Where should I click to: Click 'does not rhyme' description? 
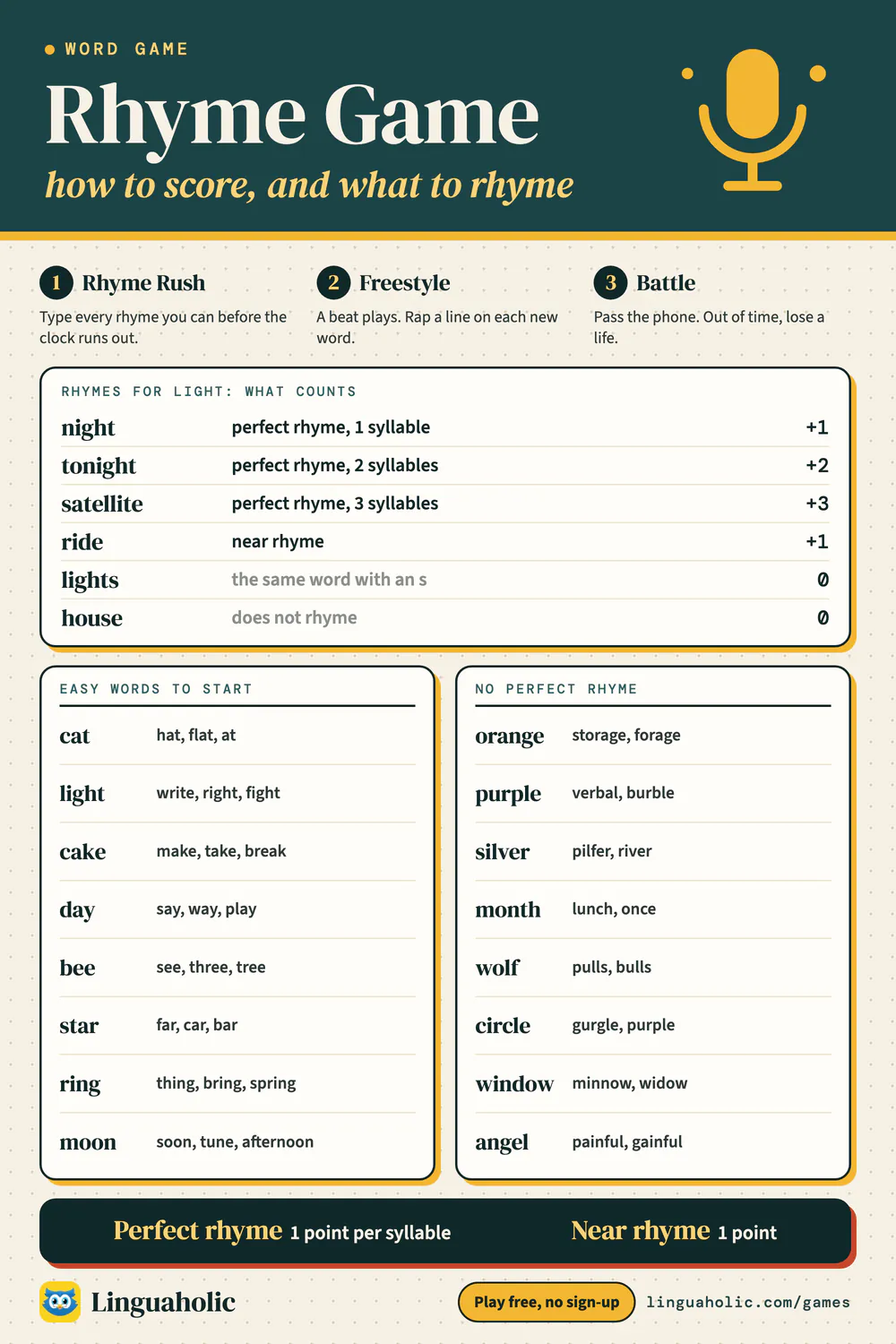point(294,617)
